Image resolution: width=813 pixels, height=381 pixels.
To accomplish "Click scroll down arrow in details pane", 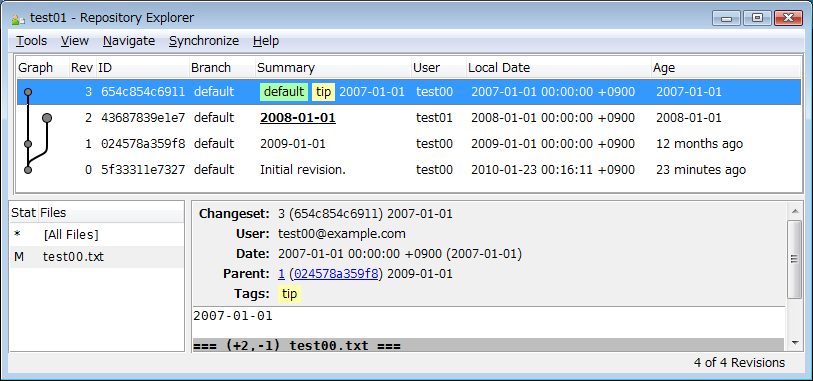I will pyautogui.click(x=794, y=343).
